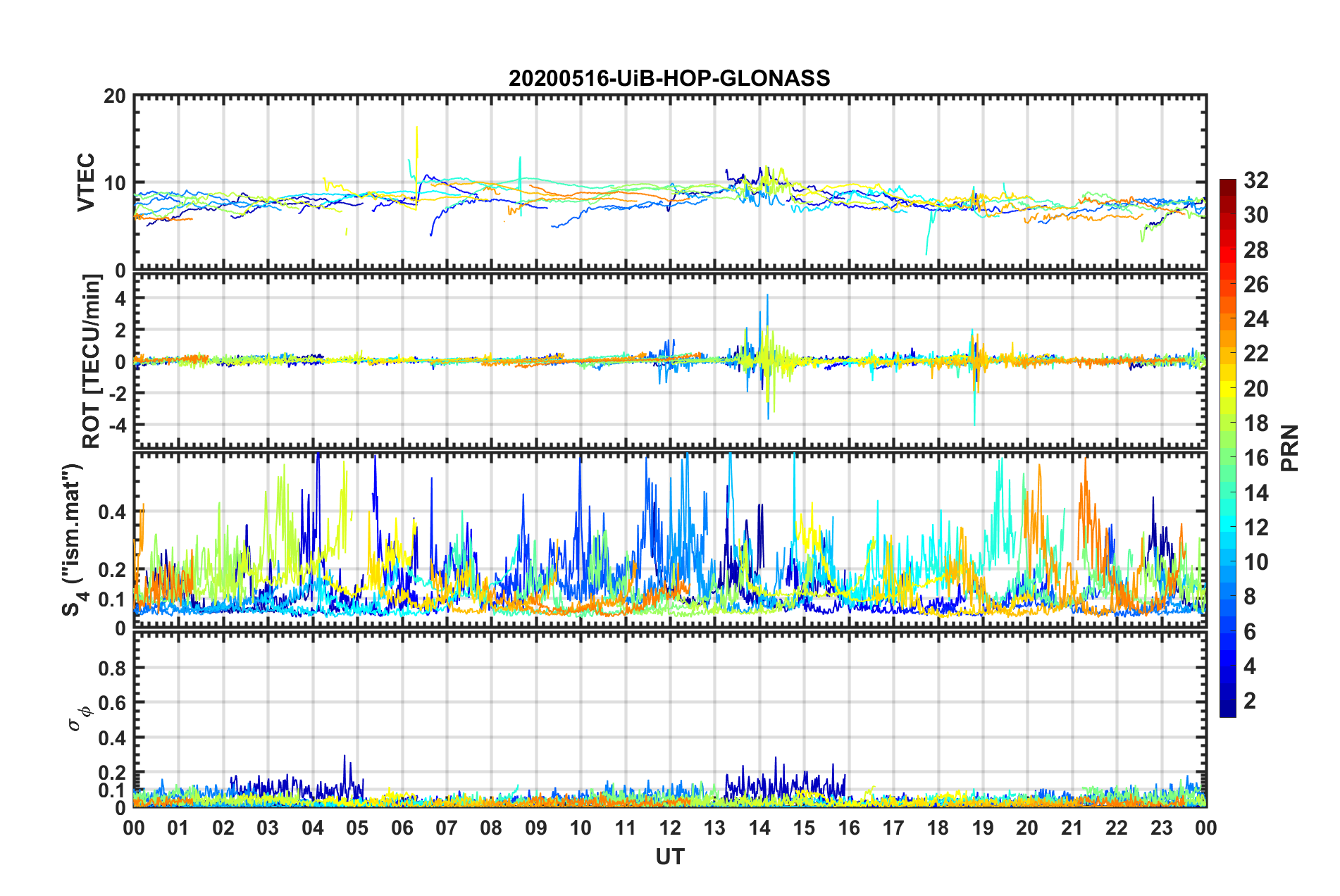Click x-axis tick label 08
The height and width of the screenshot is (896, 1340).
pos(491,828)
